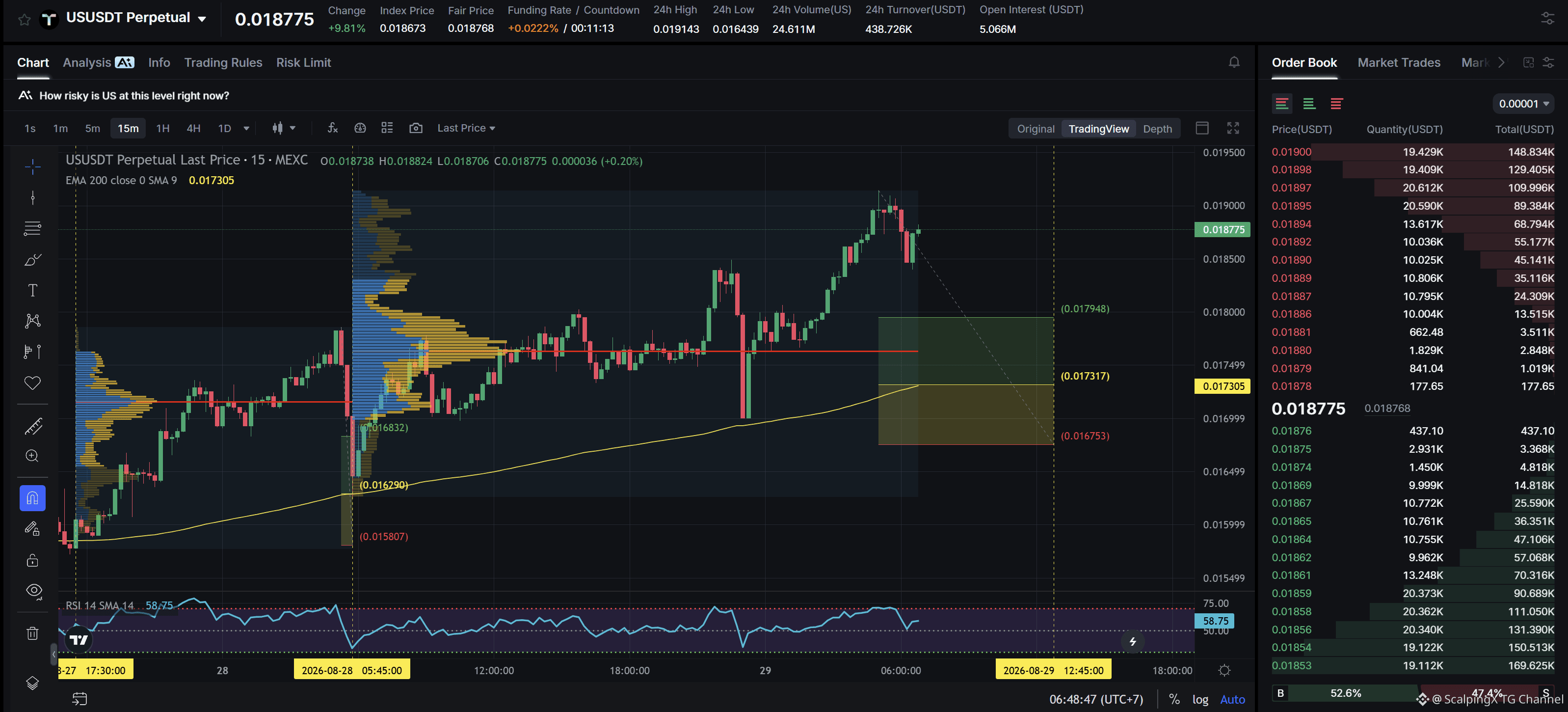Select the brush drawing tool

click(33, 259)
